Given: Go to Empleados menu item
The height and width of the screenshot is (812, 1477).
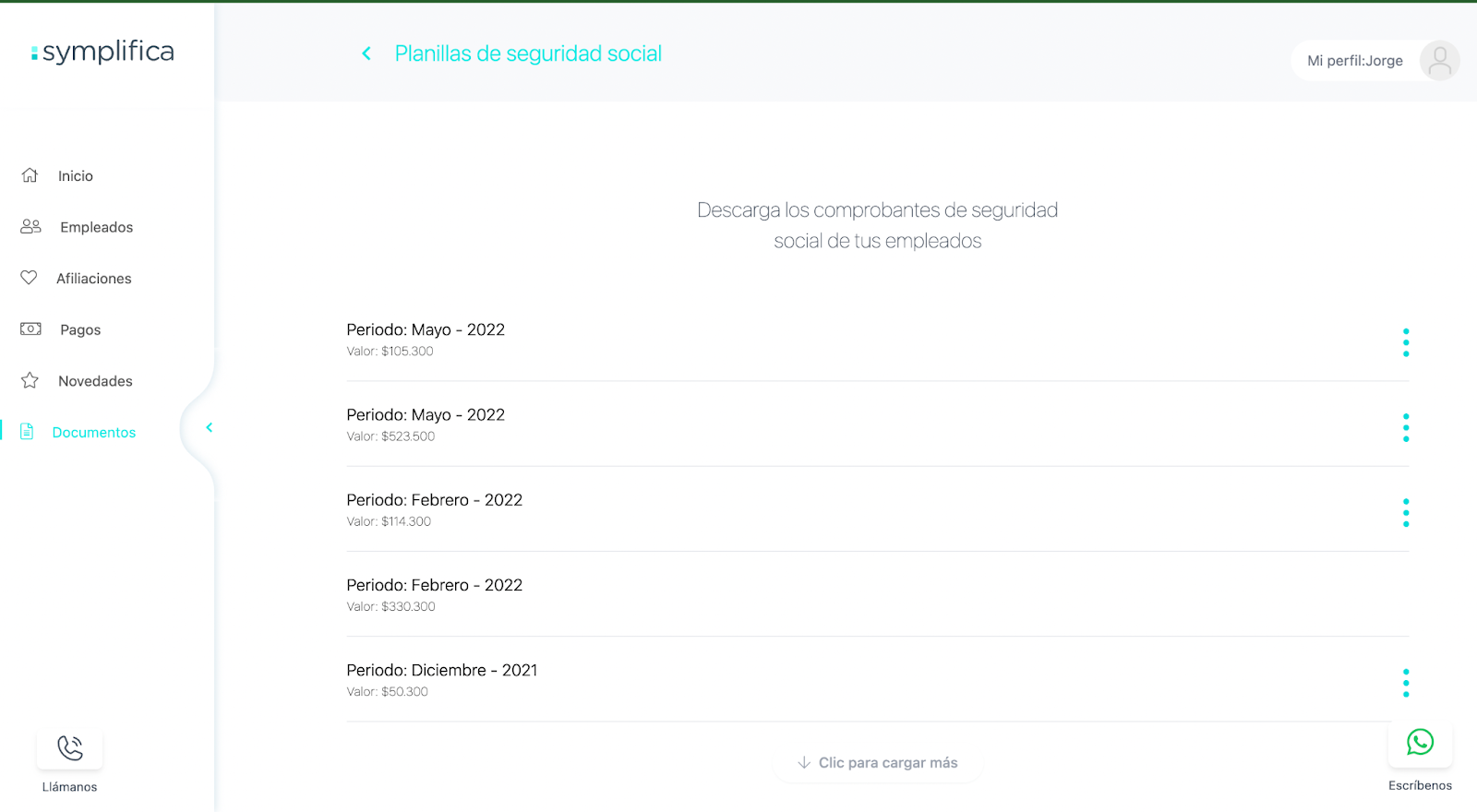Looking at the screenshot, I should [x=97, y=227].
